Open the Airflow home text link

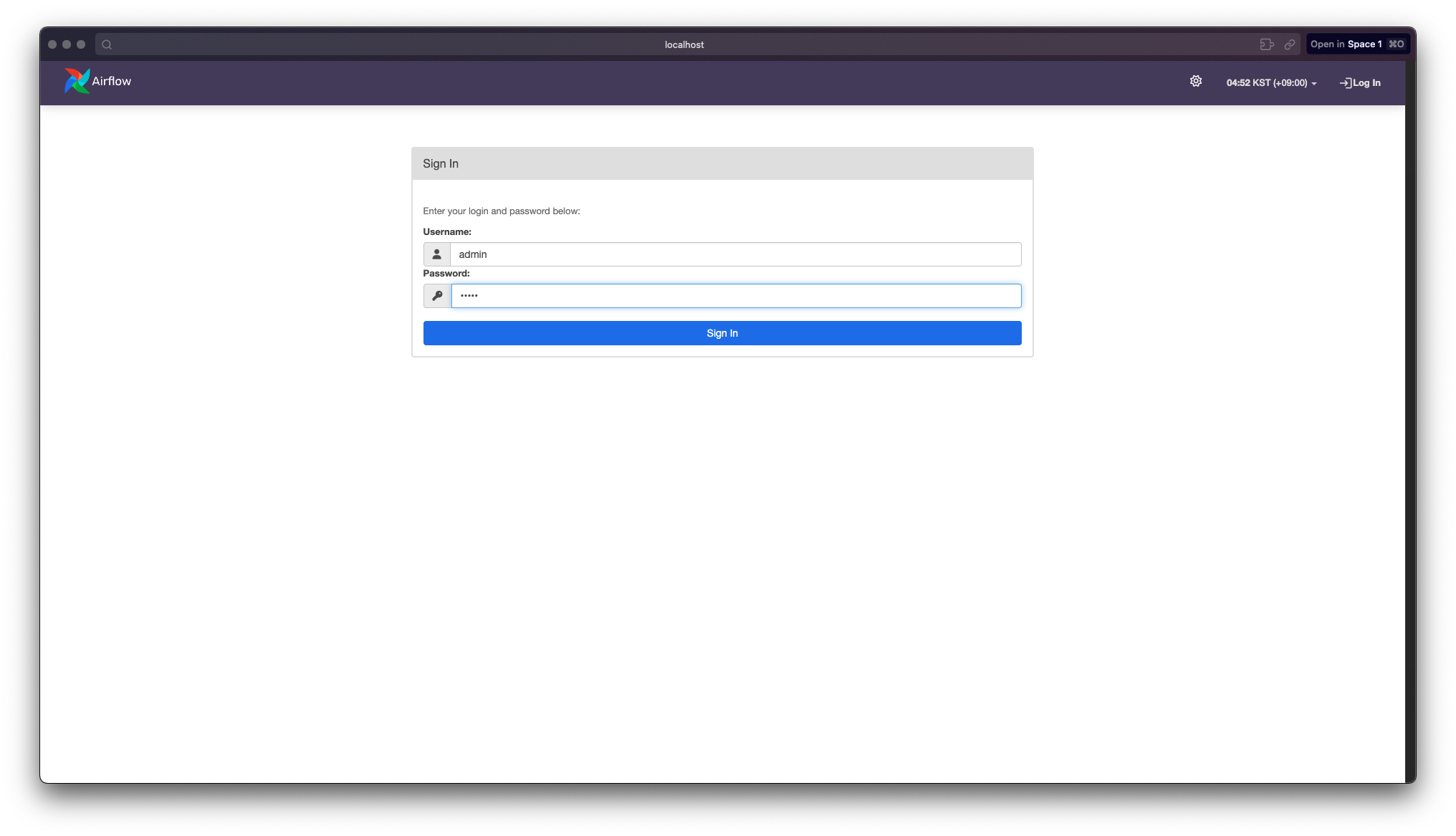tap(112, 81)
